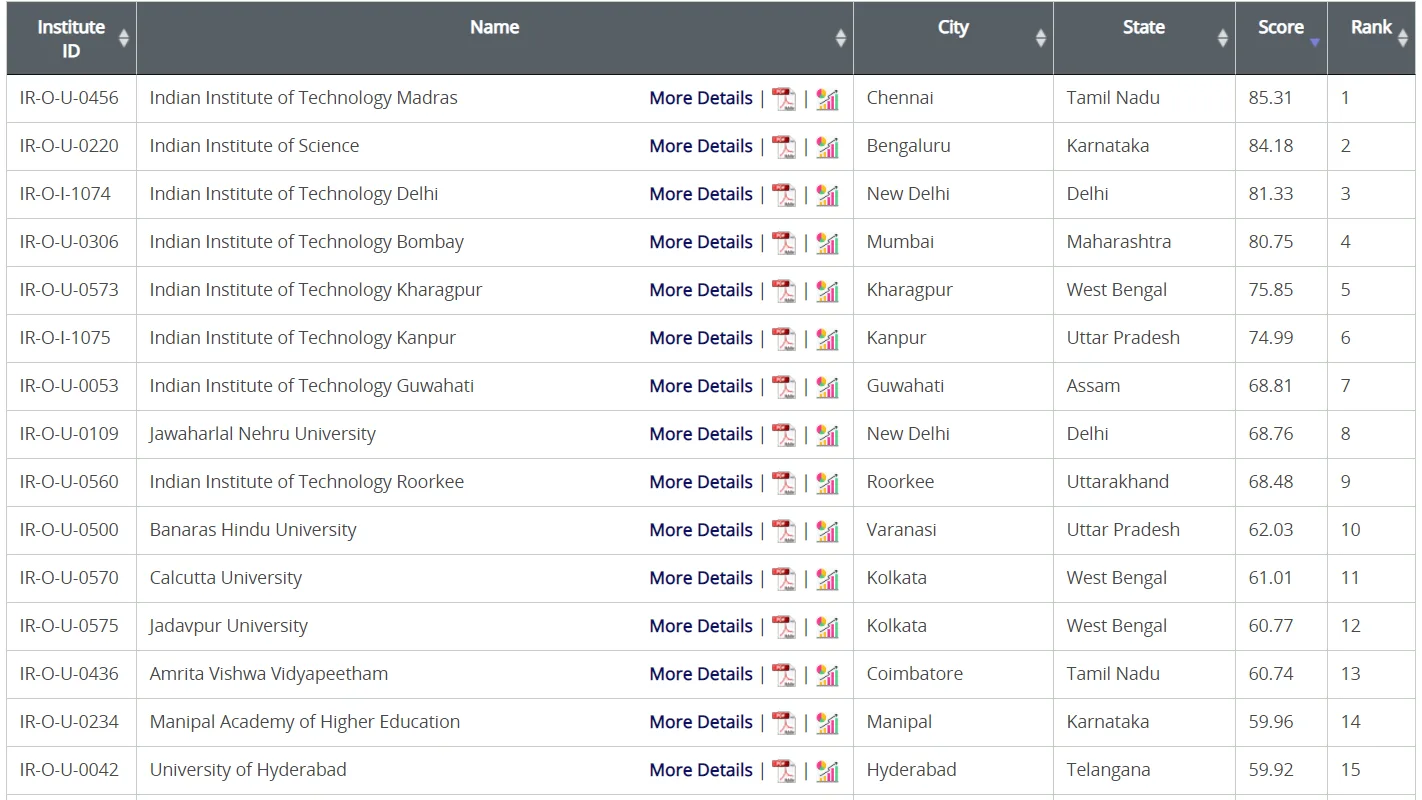Image resolution: width=1422 pixels, height=800 pixels.
Task: View the chart icon for Banaras Hindu University
Action: point(827,531)
